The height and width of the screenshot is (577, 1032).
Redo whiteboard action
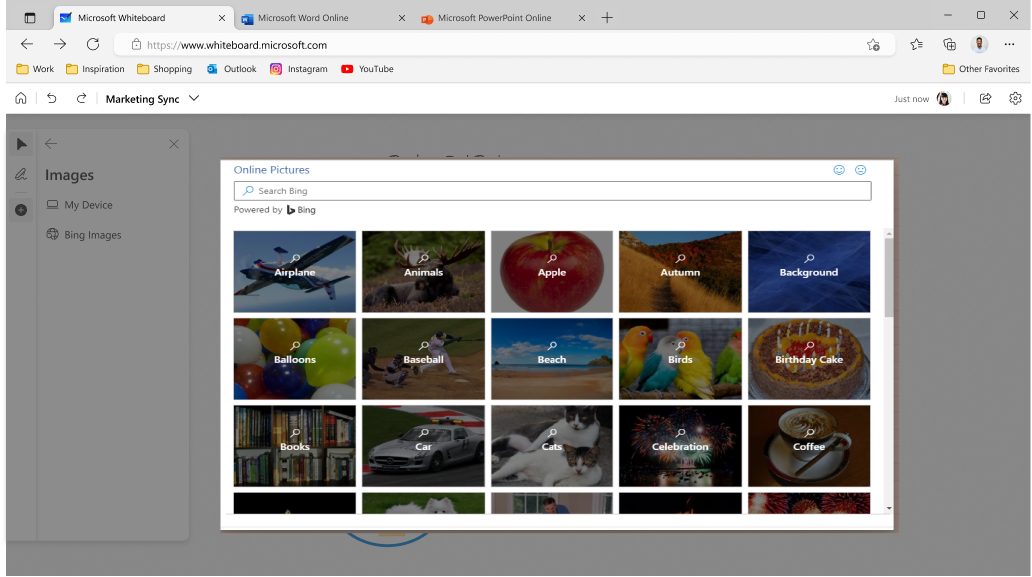tap(81, 99)
